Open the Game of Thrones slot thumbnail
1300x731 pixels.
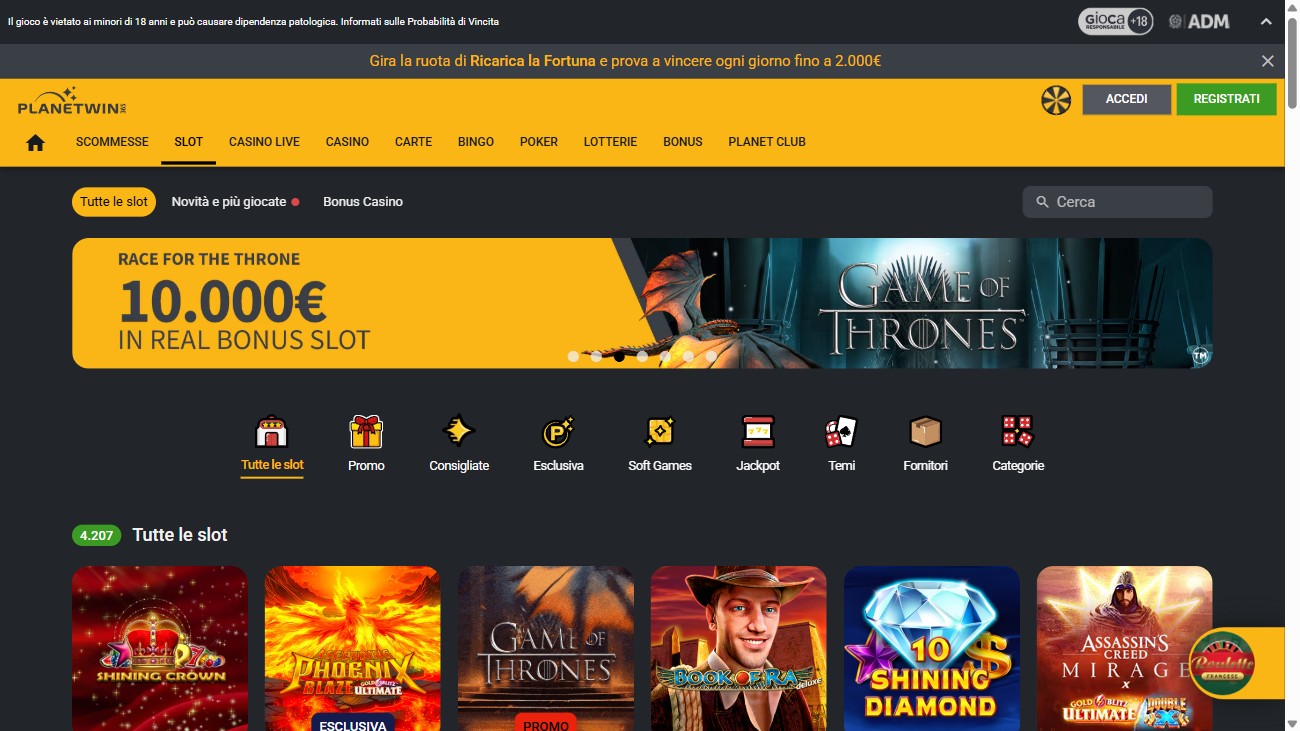[546, 648]
